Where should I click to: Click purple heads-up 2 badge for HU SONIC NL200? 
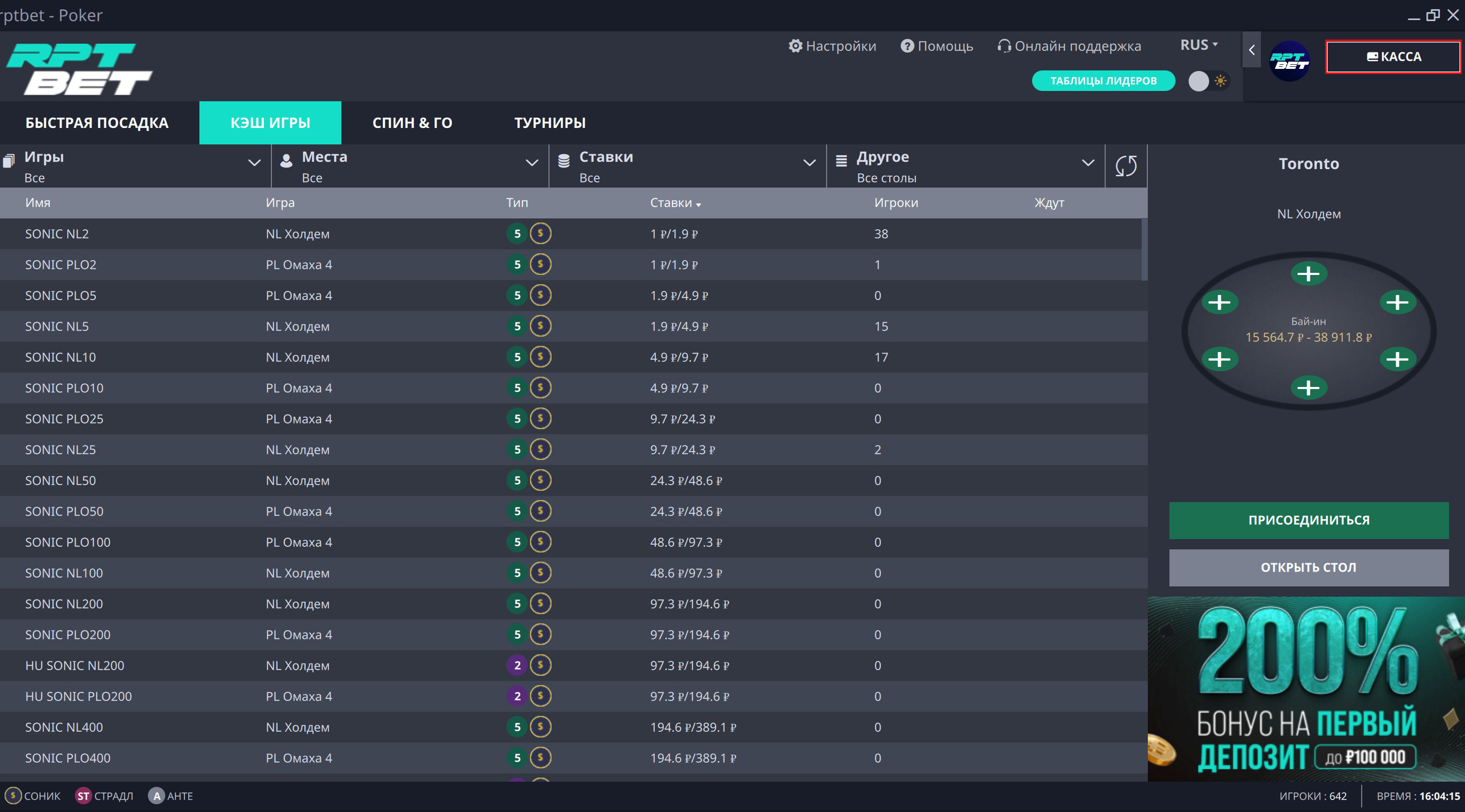[517, 666]
